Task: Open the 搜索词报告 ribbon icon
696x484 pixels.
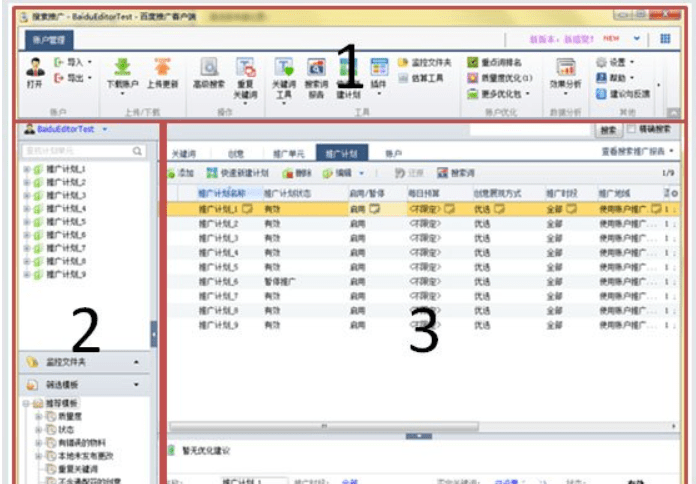Action: tap(316, 67)
